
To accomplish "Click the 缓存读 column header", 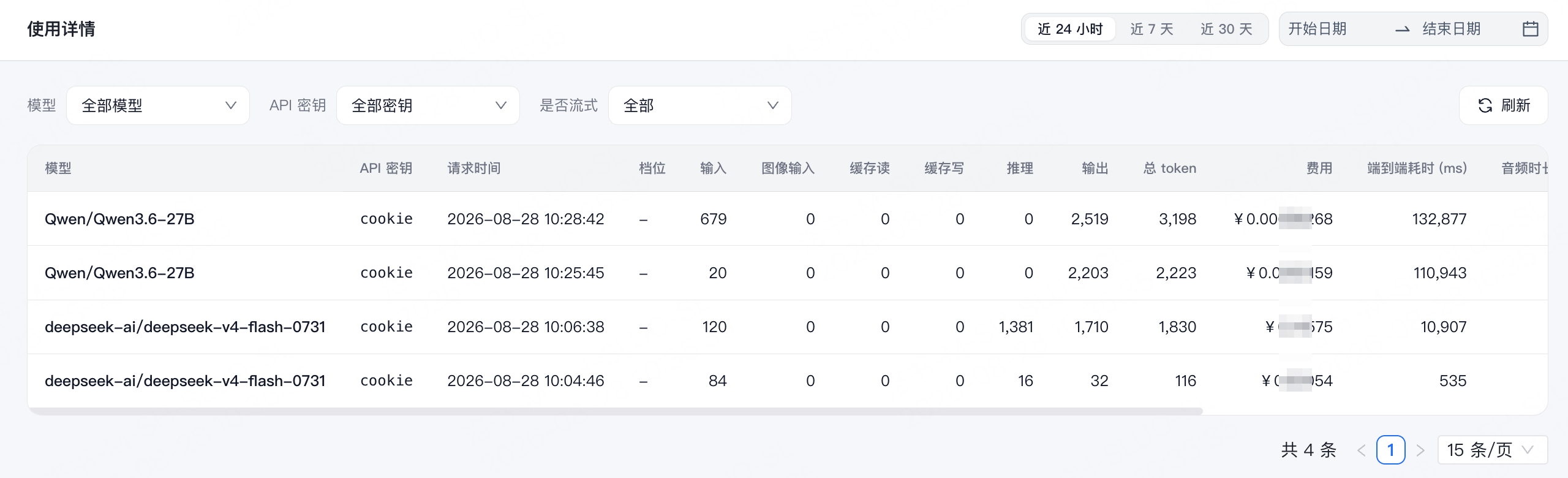I will [870, 168].
